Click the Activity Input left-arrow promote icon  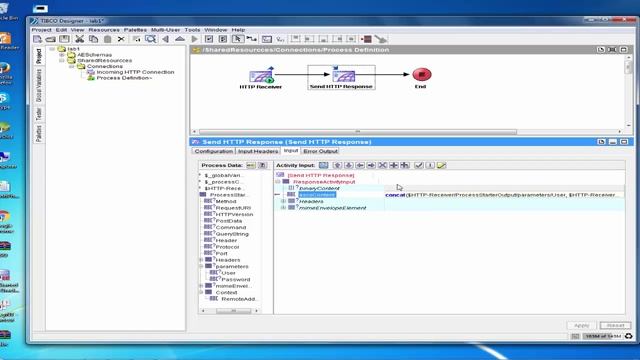(360, 165)
